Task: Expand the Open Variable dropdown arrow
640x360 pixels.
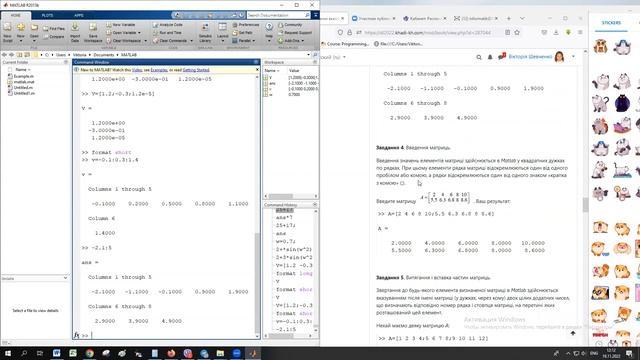Action: (139, 33)
